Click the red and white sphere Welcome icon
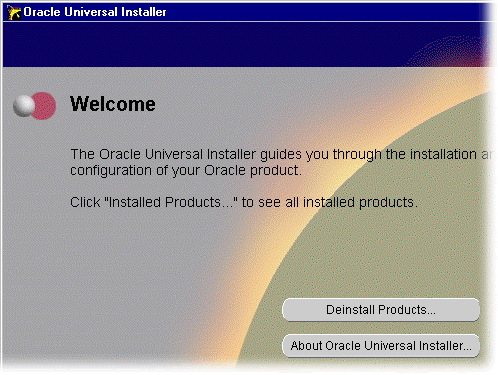498x375 pixels. click(x=34, y=106)
